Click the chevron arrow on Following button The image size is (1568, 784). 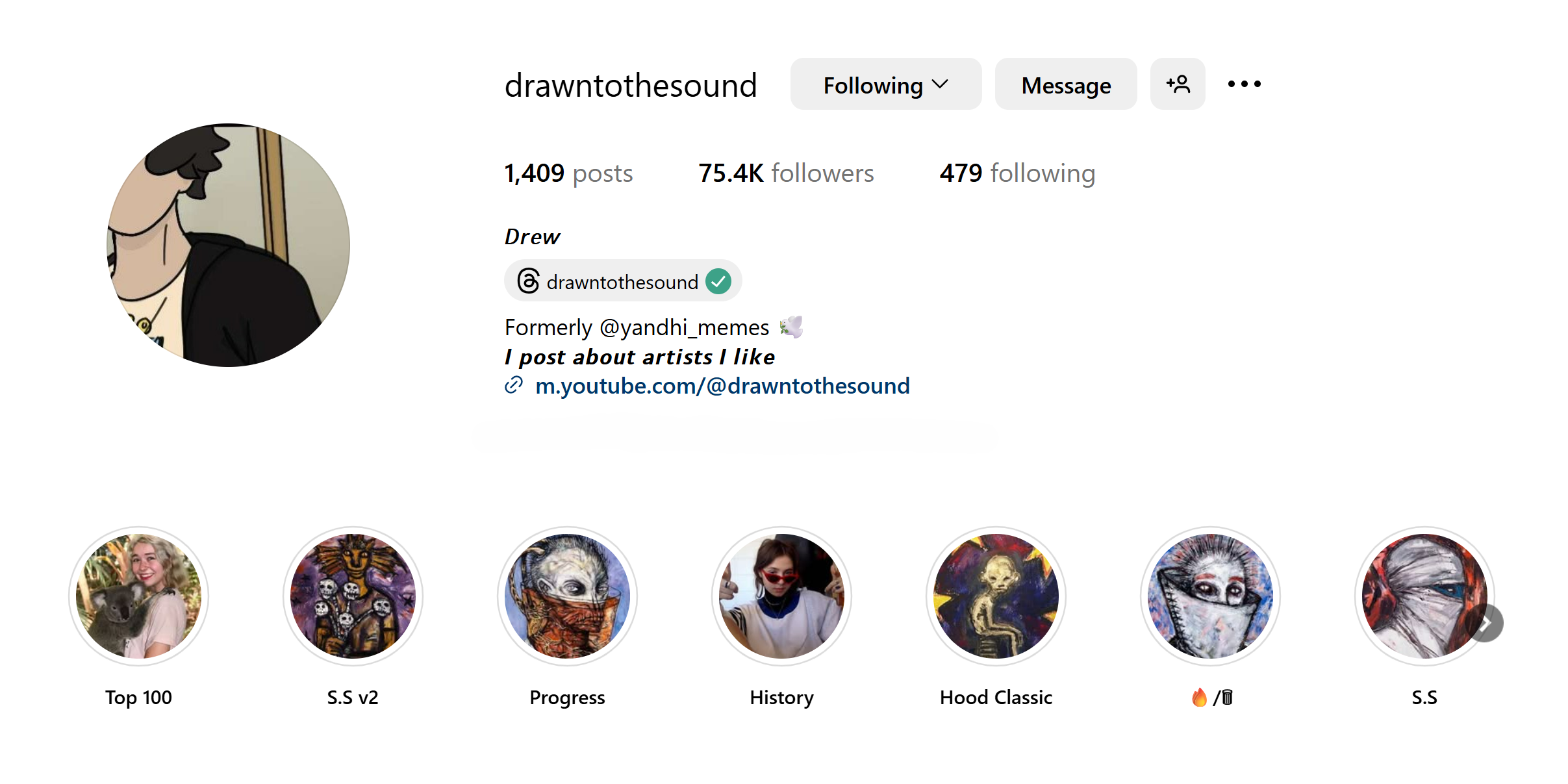(940, 84)
